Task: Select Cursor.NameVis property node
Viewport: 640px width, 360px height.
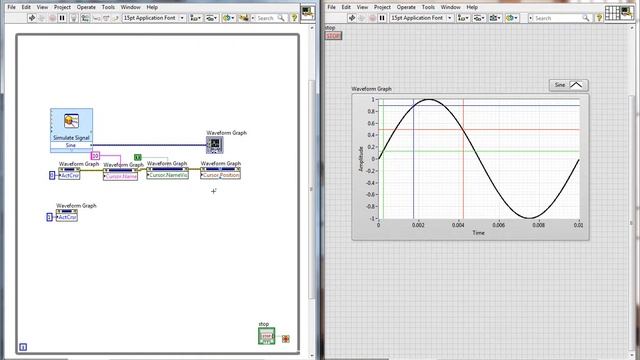Action: coord(167,173)
